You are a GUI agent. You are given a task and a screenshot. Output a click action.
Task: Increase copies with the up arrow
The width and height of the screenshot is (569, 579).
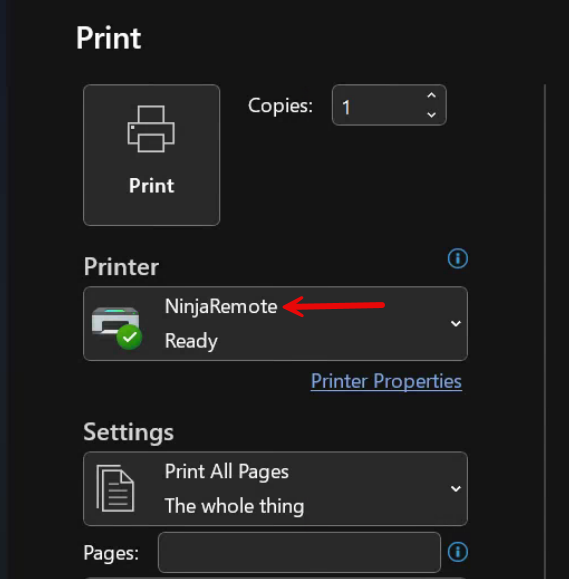(x=431, y=96)
